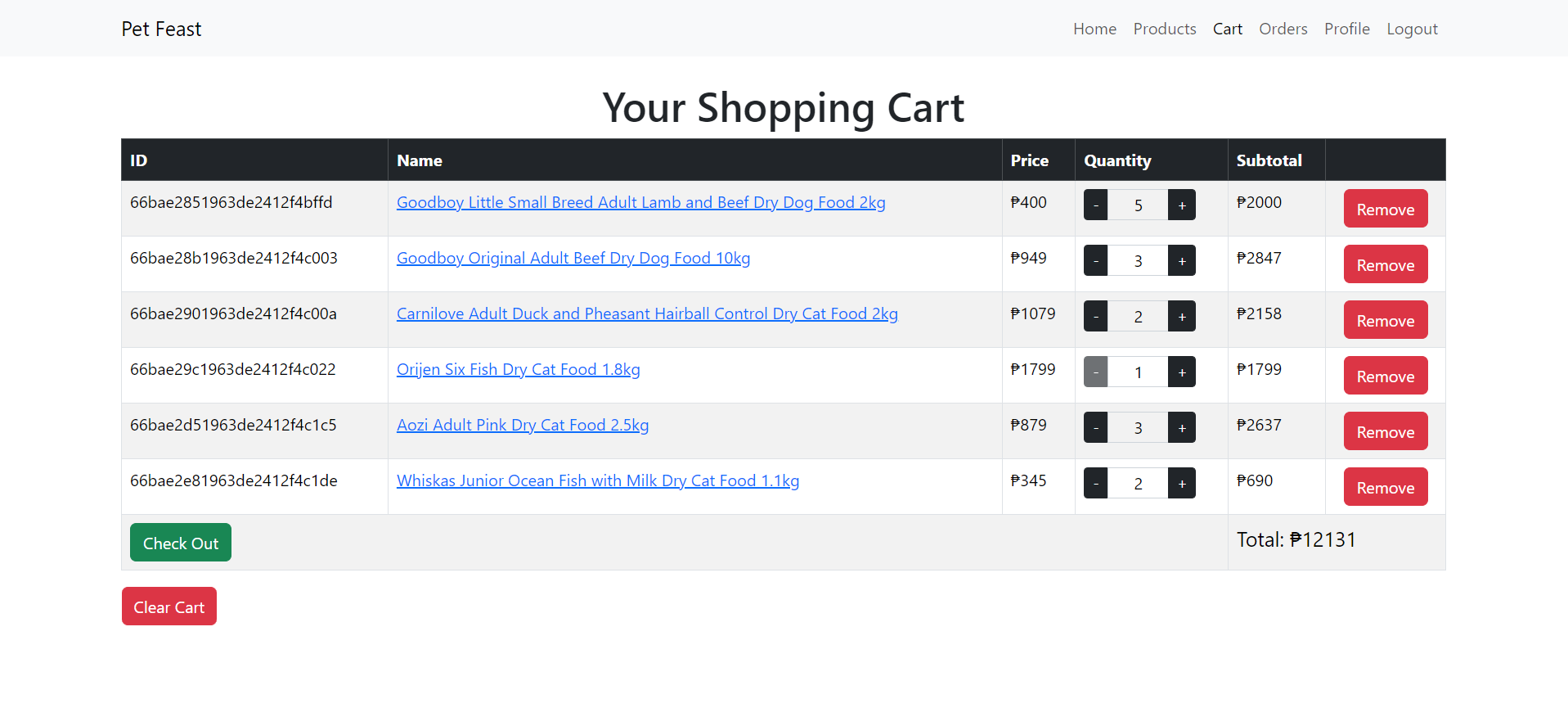Decrease quantity of Goodboy Original Adult Beef
This screenshot has height=726, width=1568.
[x=1096, y=260]
